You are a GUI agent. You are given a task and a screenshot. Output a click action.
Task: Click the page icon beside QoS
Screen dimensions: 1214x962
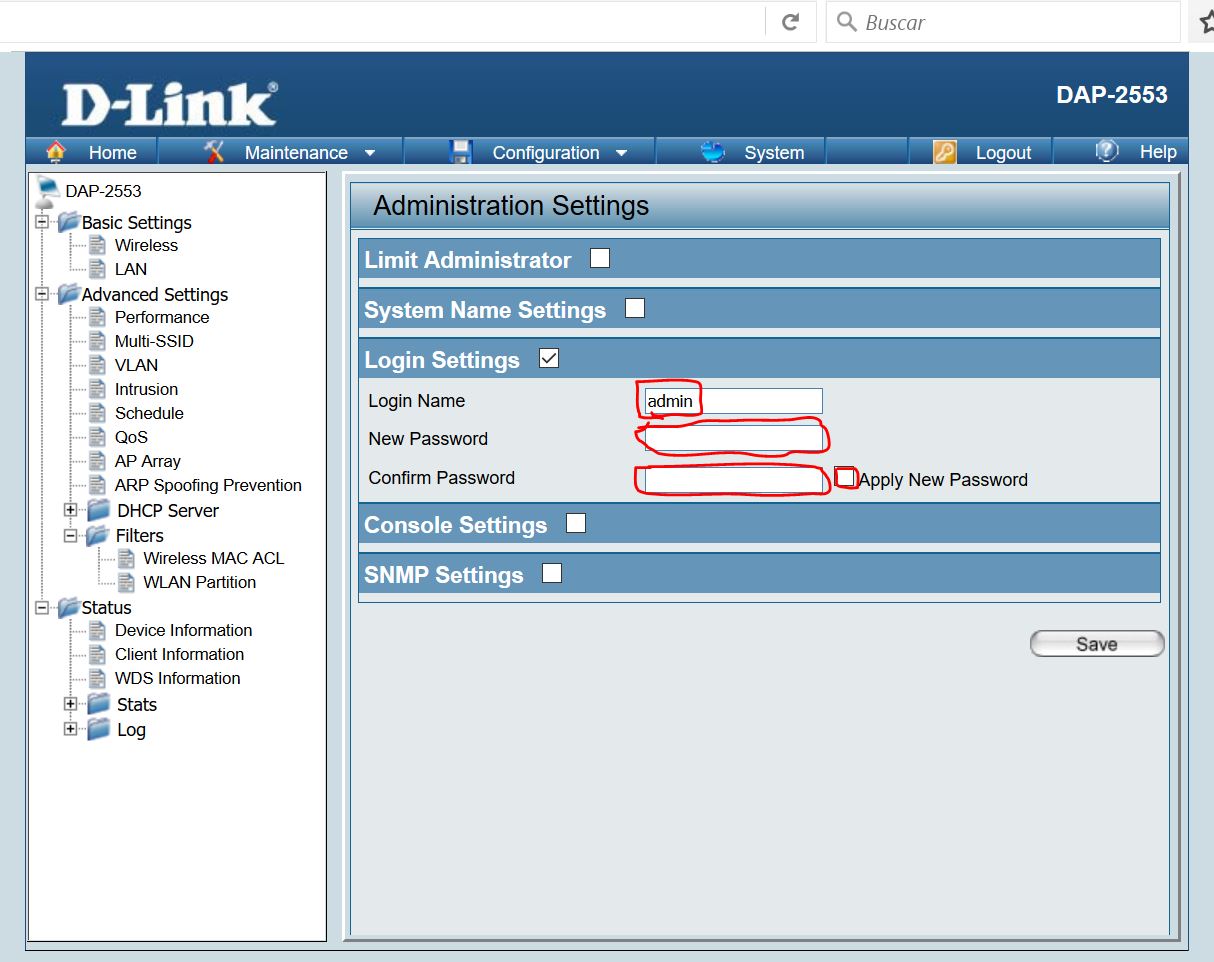point(97,437)
